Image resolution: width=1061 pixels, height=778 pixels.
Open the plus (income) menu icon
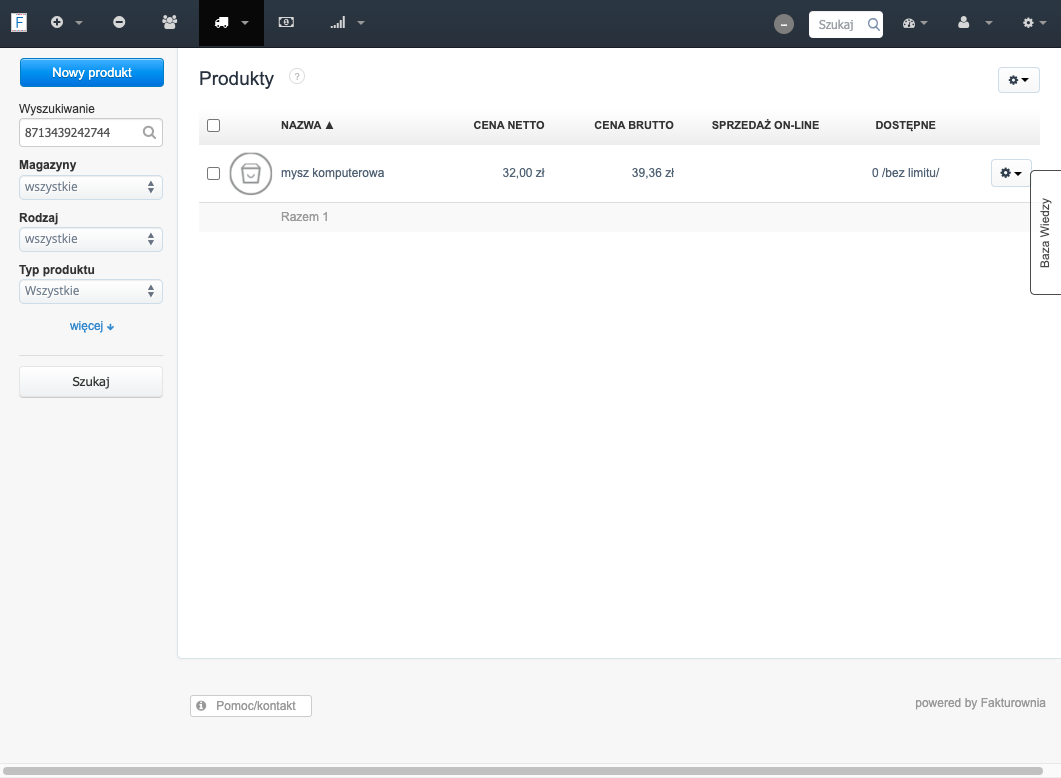pos(57,22)
